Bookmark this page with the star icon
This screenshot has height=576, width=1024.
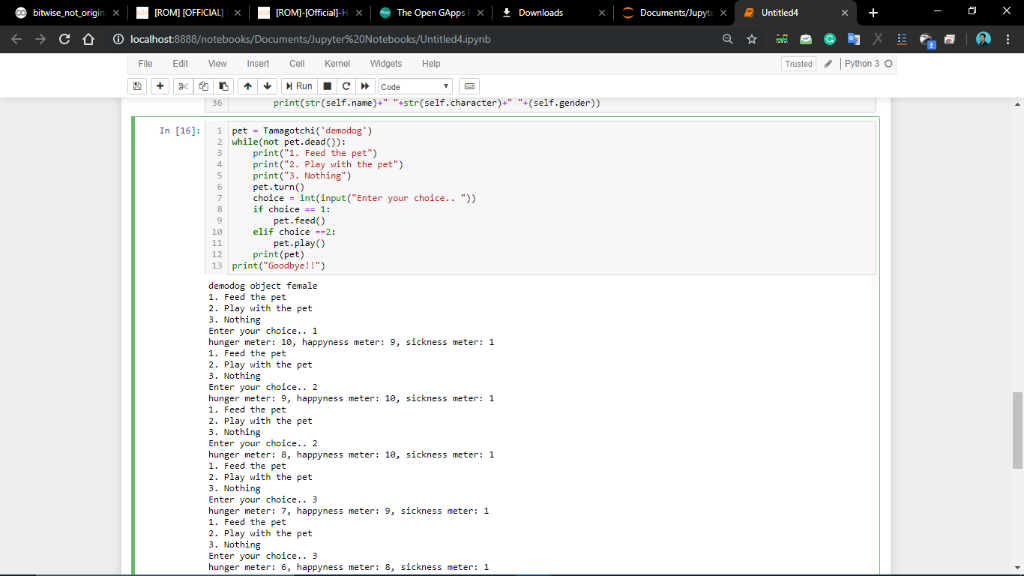(x=752, y=39)
